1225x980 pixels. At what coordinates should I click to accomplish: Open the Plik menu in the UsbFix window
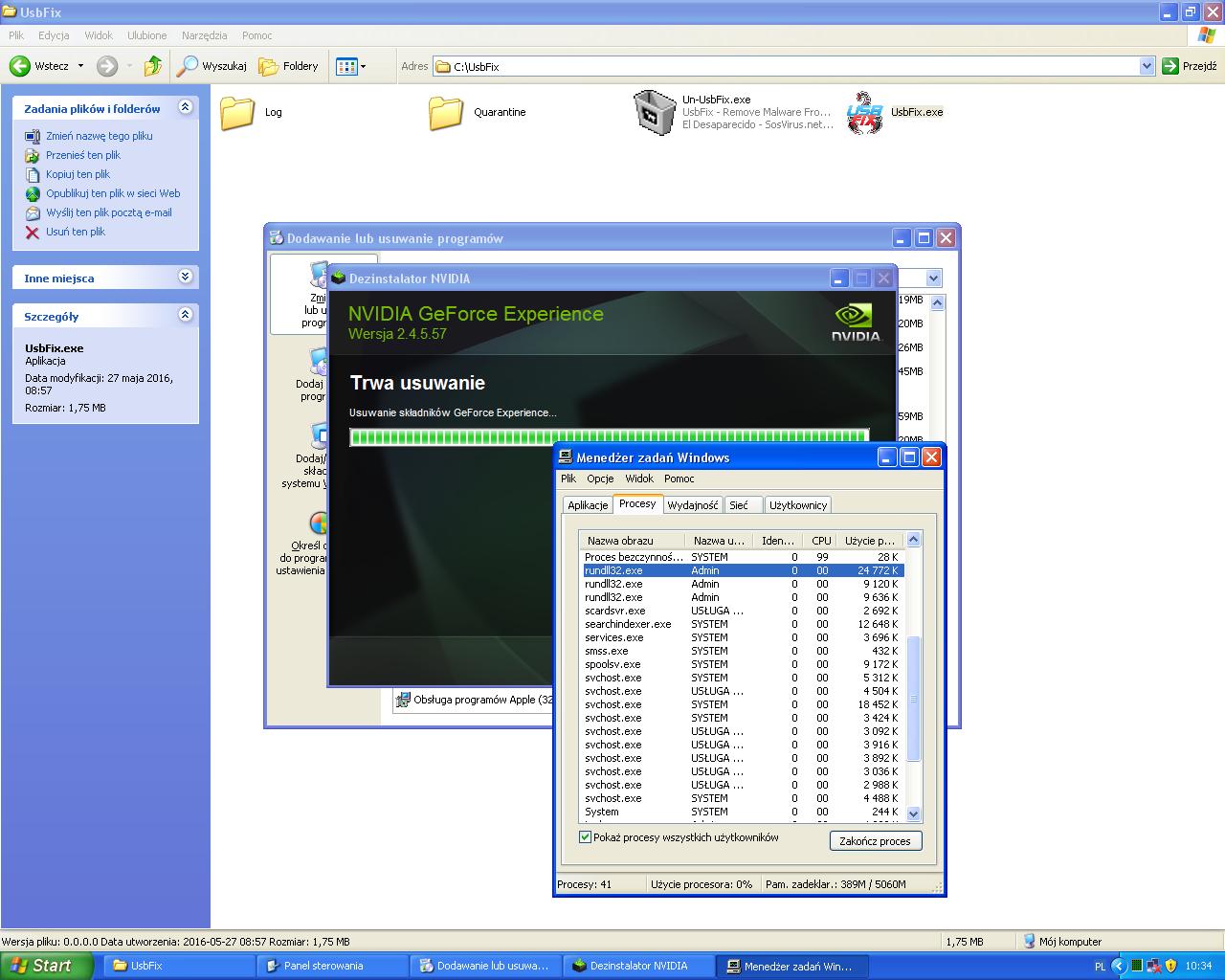click(16, 35)
